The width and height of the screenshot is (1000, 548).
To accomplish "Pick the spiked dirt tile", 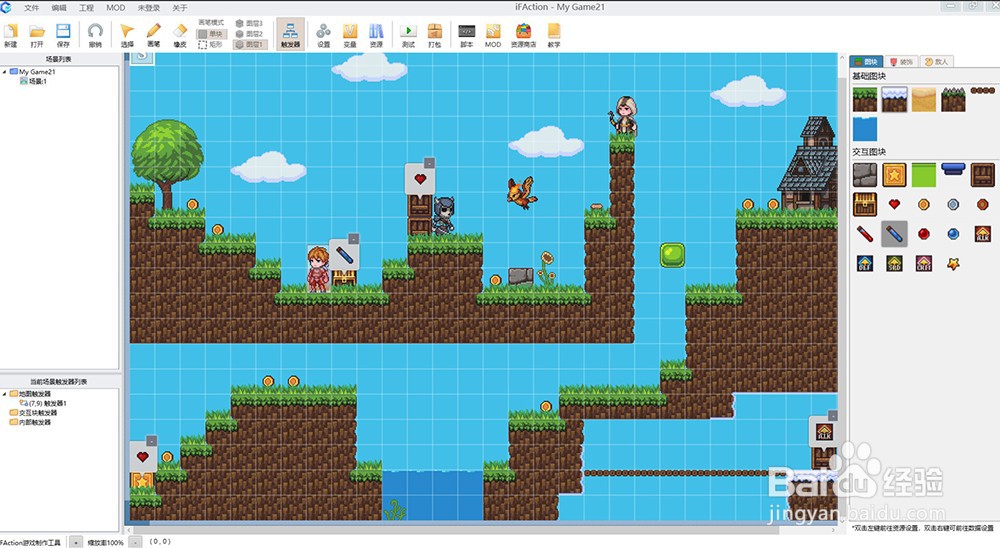I will pos(953,100).
